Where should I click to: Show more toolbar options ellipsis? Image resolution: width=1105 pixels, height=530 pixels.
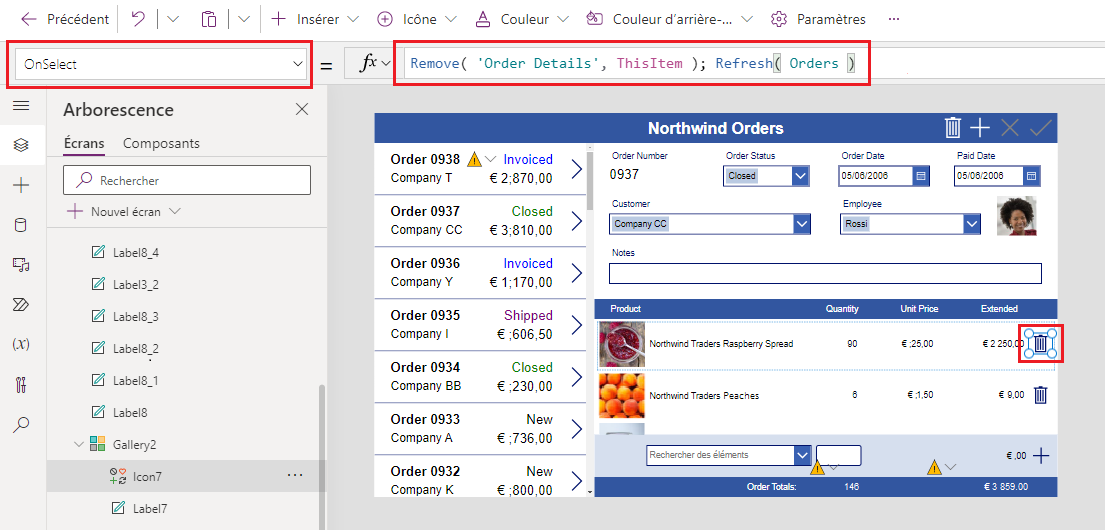(894, 20)
